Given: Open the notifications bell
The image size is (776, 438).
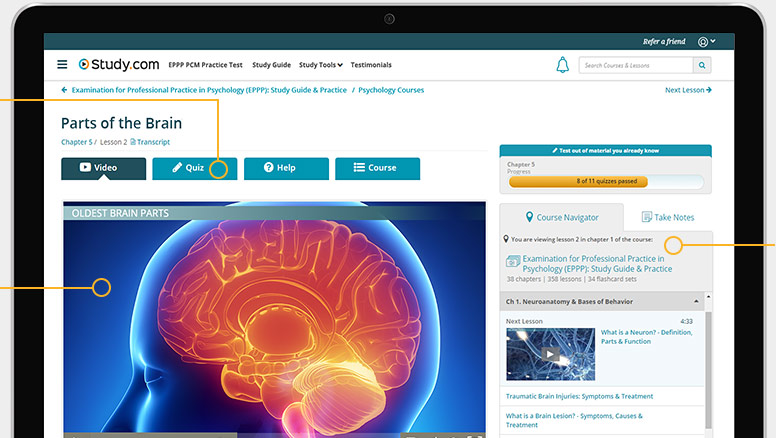Looking at the screenshot, I should click(x=562, y=65).
